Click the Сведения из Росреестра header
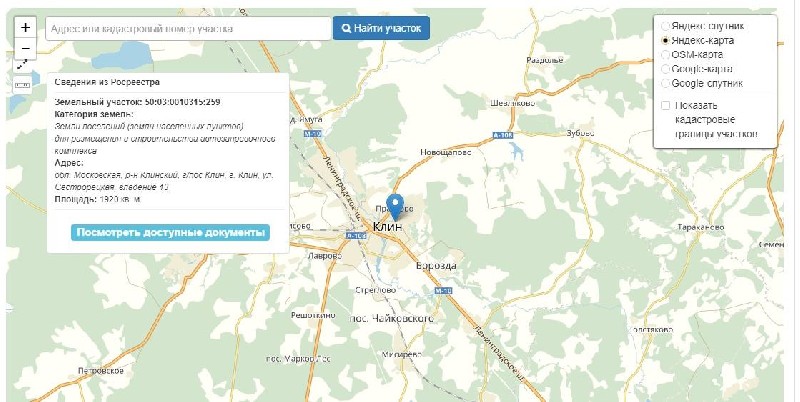The height and width of the screenshot is (402, 800). [107, 82]
